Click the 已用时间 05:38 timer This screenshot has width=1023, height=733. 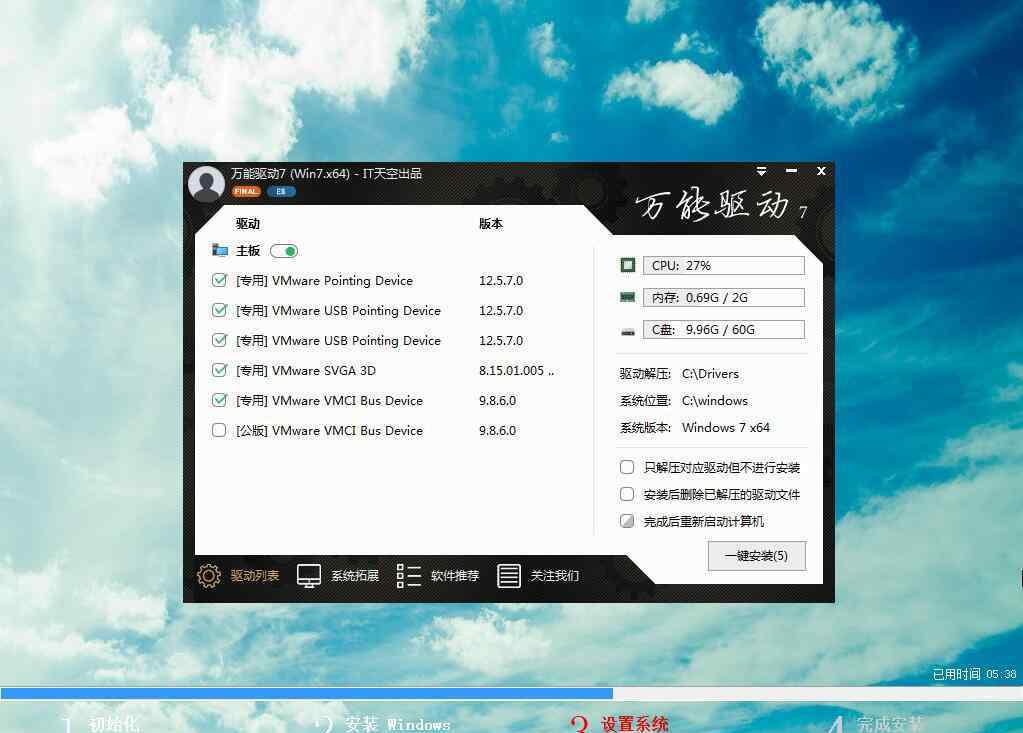pyautogui.click(x=974, y=674)
